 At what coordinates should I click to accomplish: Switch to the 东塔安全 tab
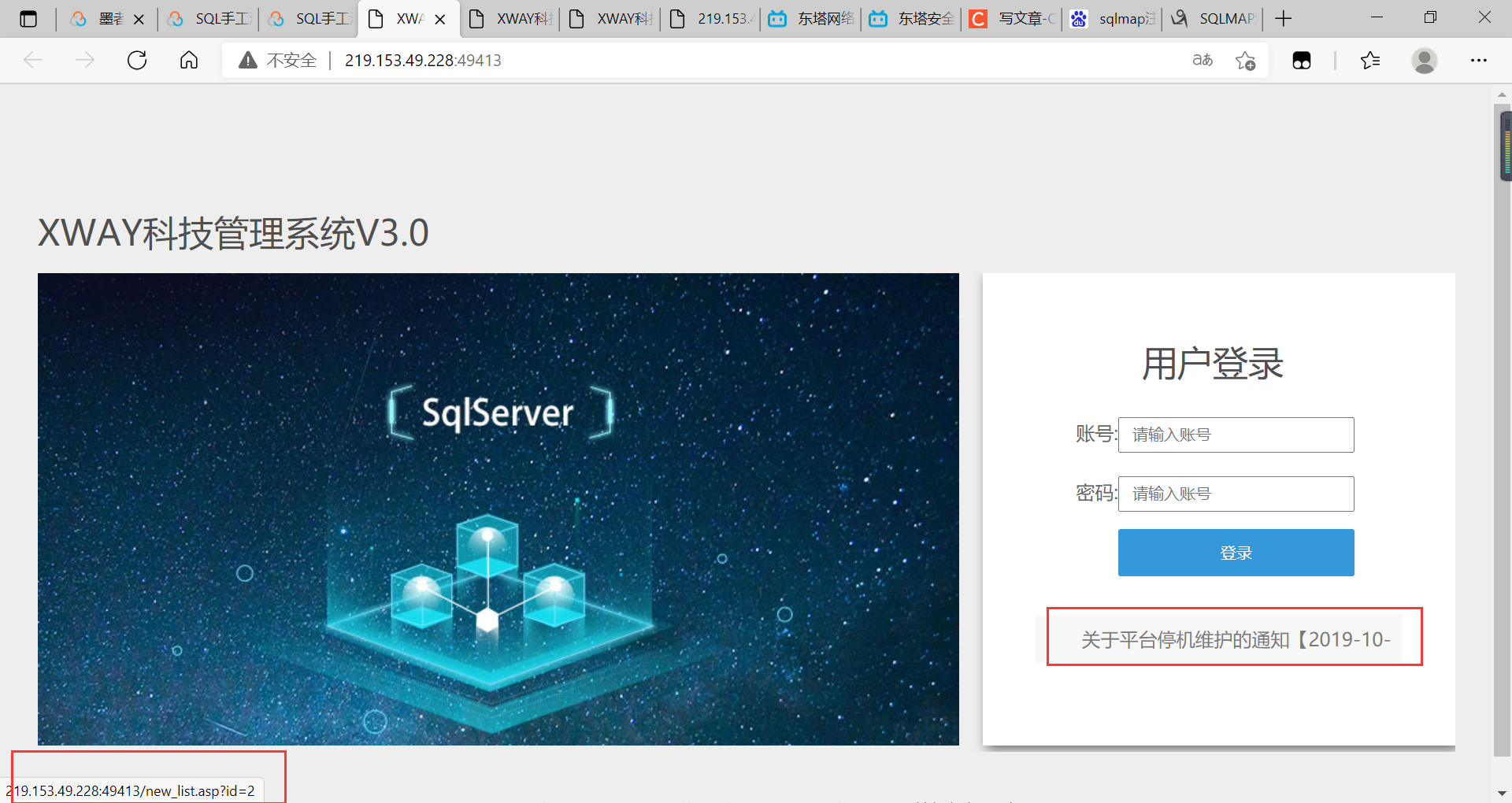point(913,18)
